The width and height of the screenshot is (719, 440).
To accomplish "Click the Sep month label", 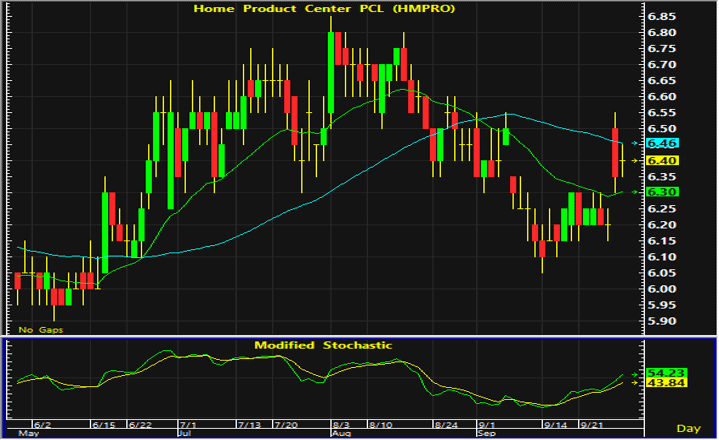I will (486, 433).
